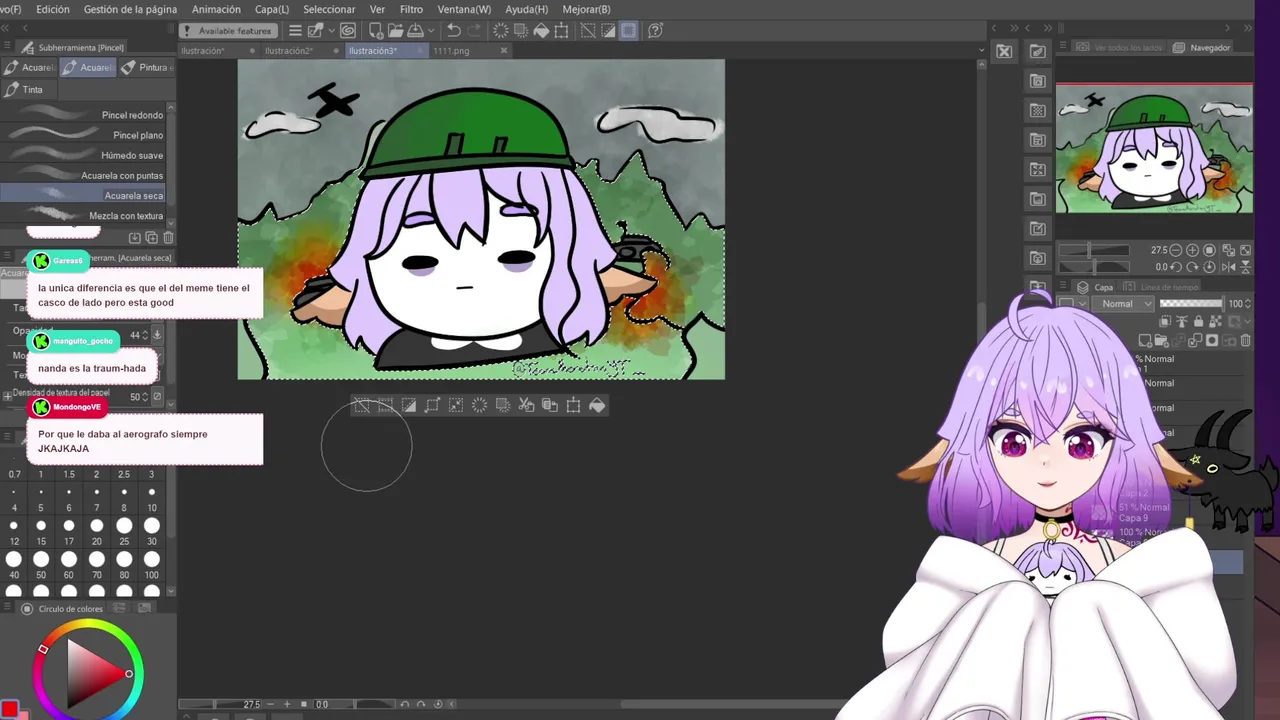Click the Available features button
1280x720 pixels.
[228, 31]
